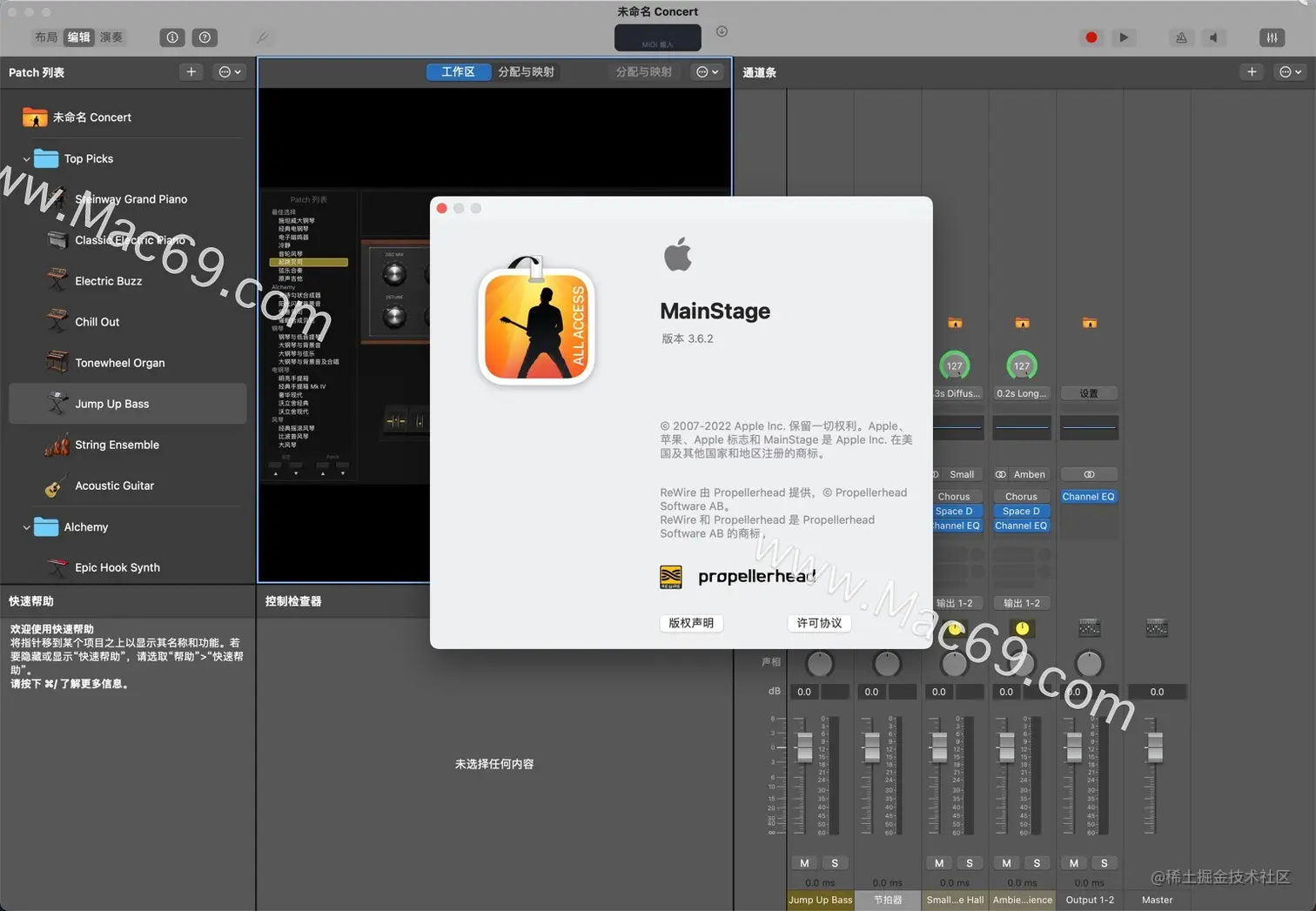Switch to 布局 layout mode
This screenshot has width=1316, height=911.
pyautogui.click(x=46, y=37)
